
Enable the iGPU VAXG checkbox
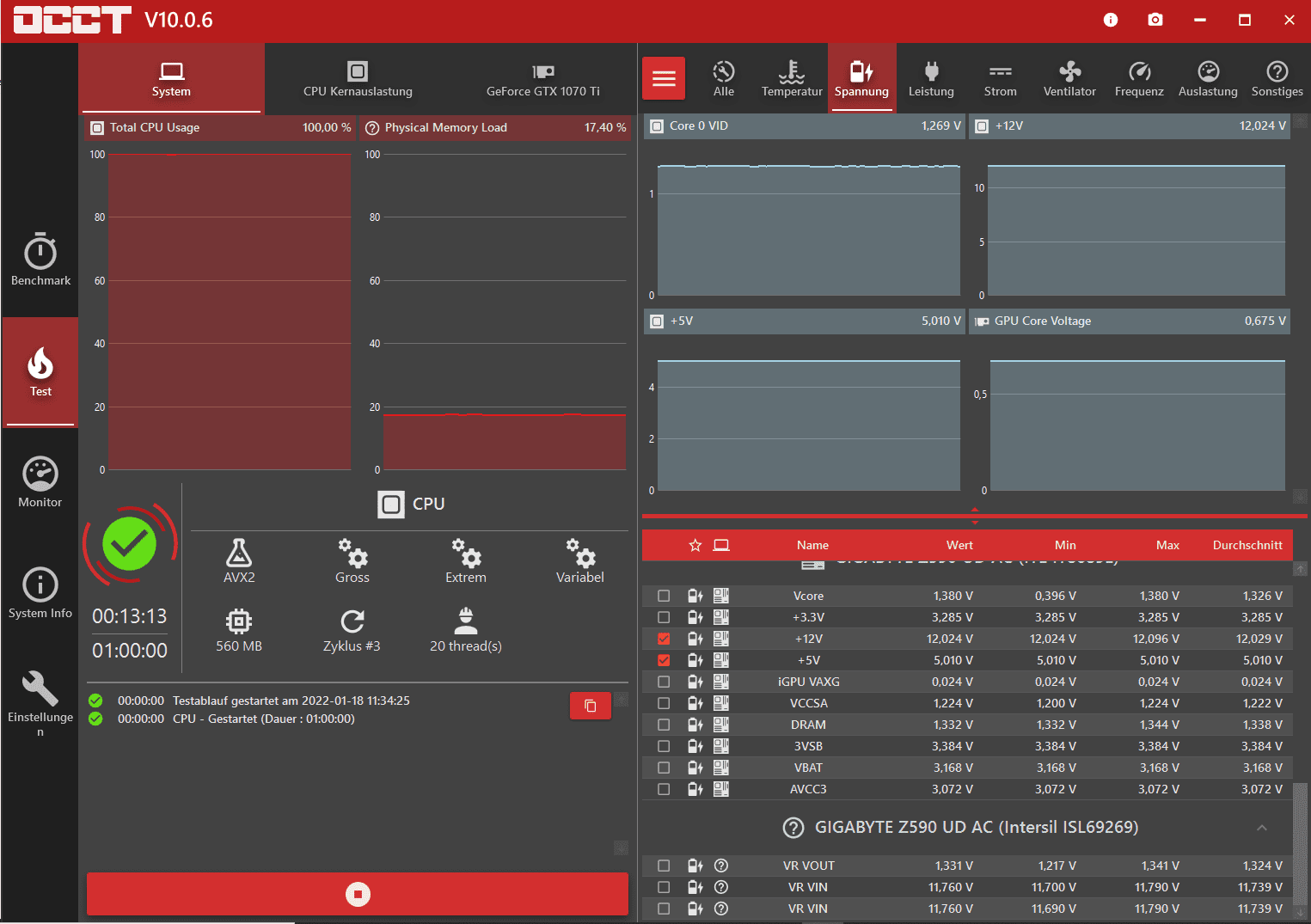(664, 682)
